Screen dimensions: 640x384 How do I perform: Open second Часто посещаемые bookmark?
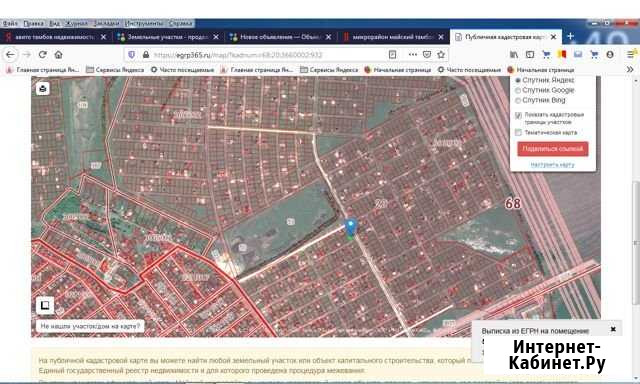tap(469, 70)
